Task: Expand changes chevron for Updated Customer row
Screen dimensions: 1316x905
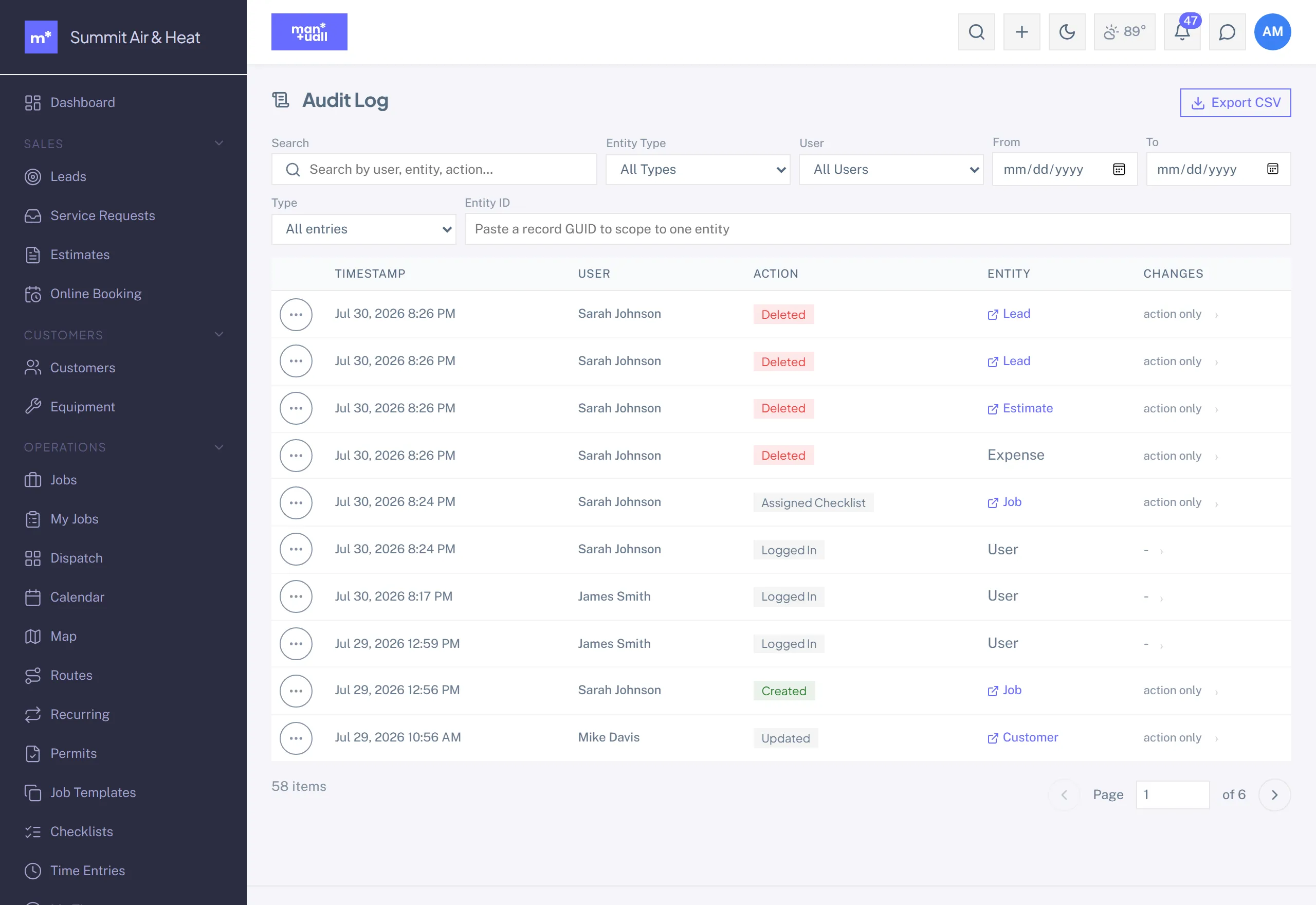Action: click(1216, 738)
